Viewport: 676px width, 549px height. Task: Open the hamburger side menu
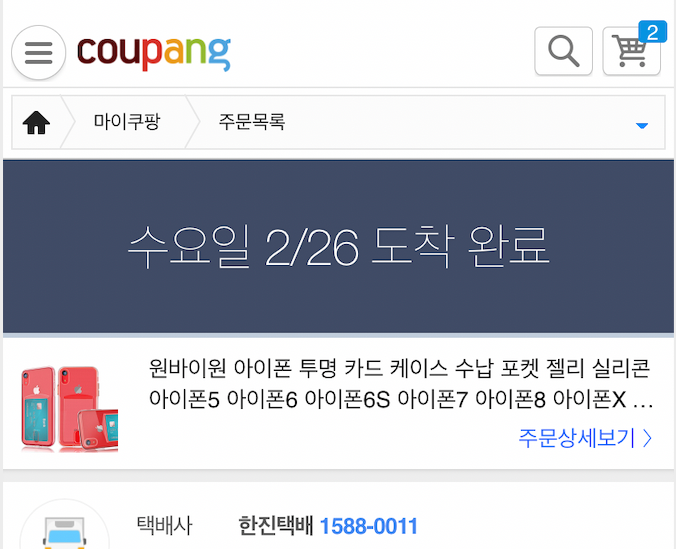pyautogui.click(x=38, y=53)
